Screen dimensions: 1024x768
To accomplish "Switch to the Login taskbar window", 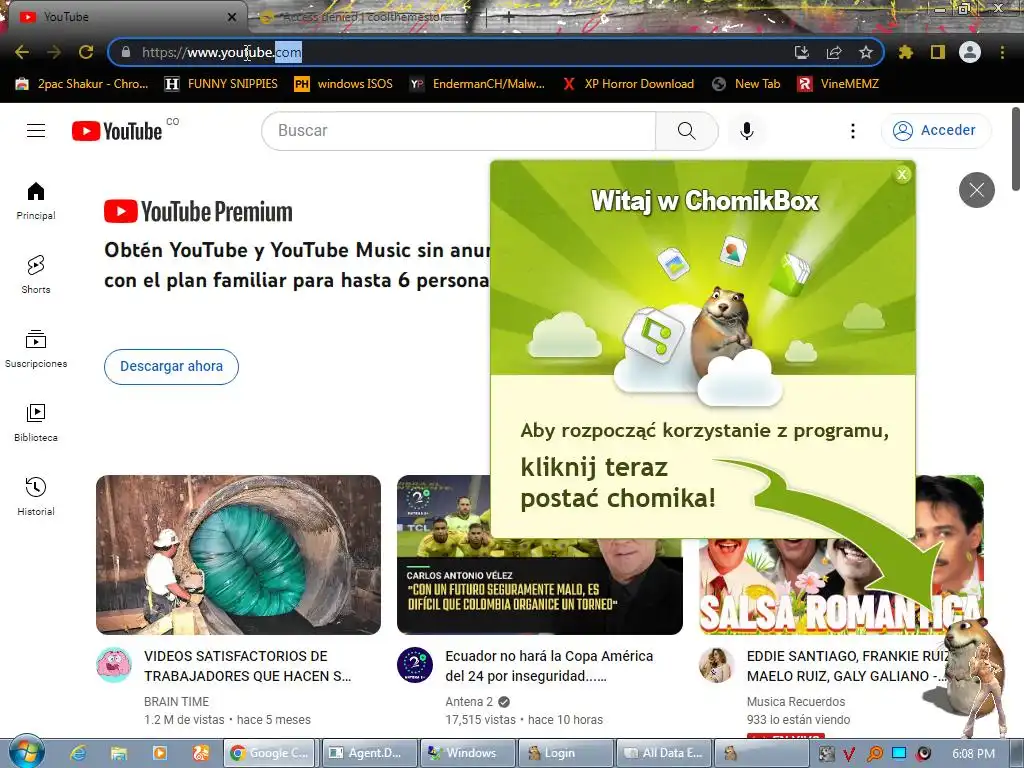I will [x=566, y=753].
